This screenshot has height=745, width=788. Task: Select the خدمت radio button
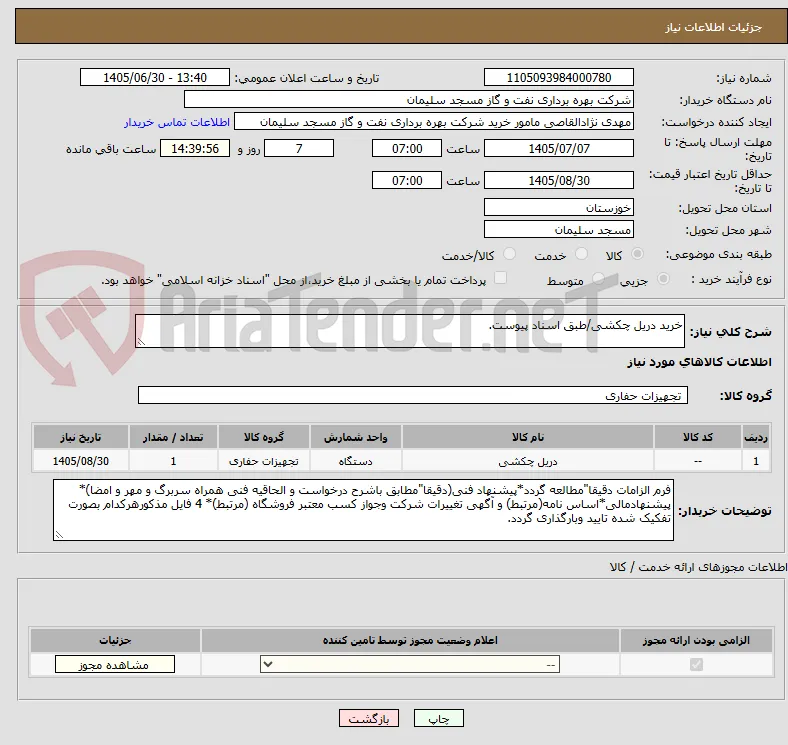(x=581, y=254)
